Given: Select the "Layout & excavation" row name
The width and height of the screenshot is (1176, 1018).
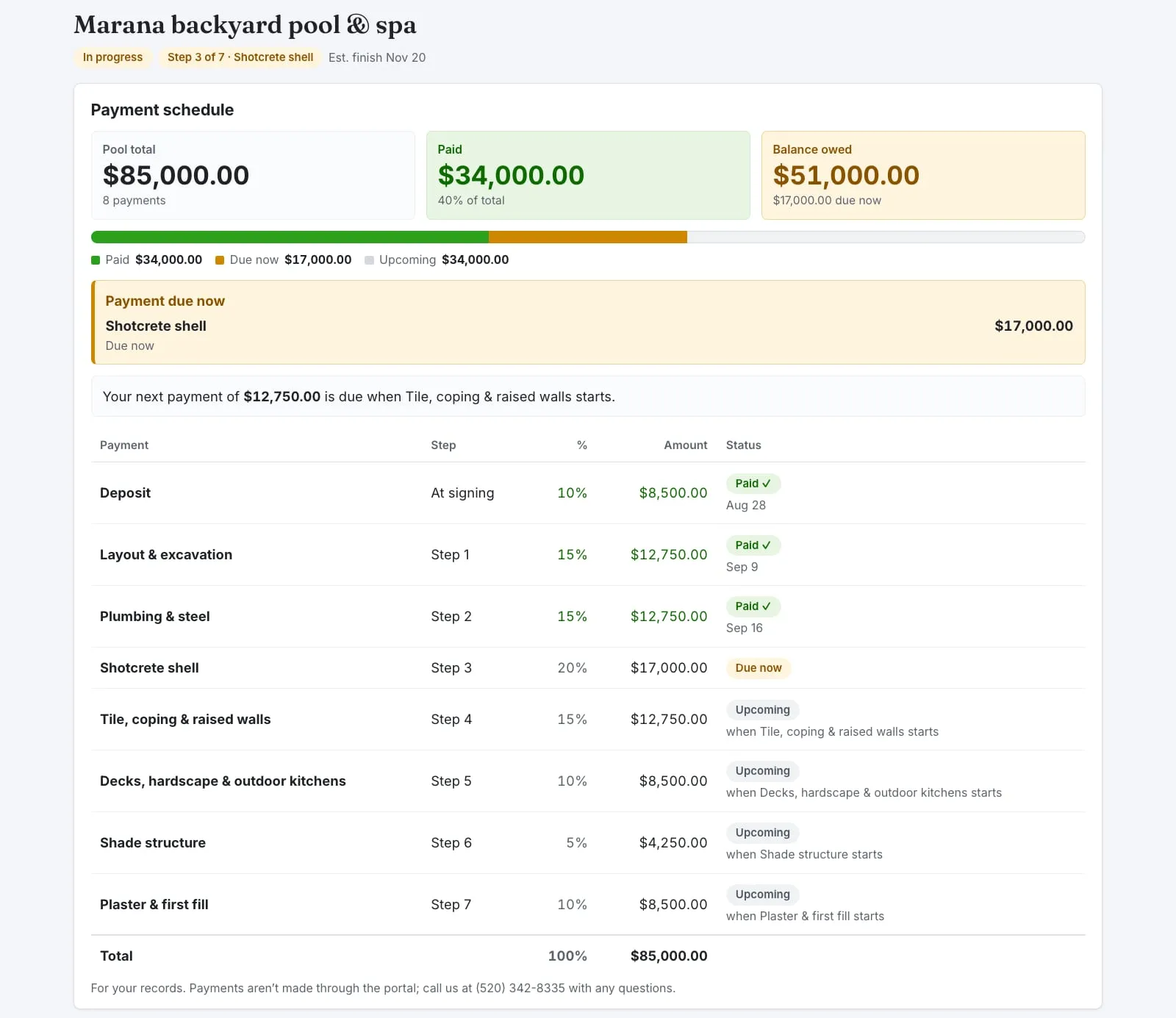Looking at the screenshot, I should click(166, 555).
